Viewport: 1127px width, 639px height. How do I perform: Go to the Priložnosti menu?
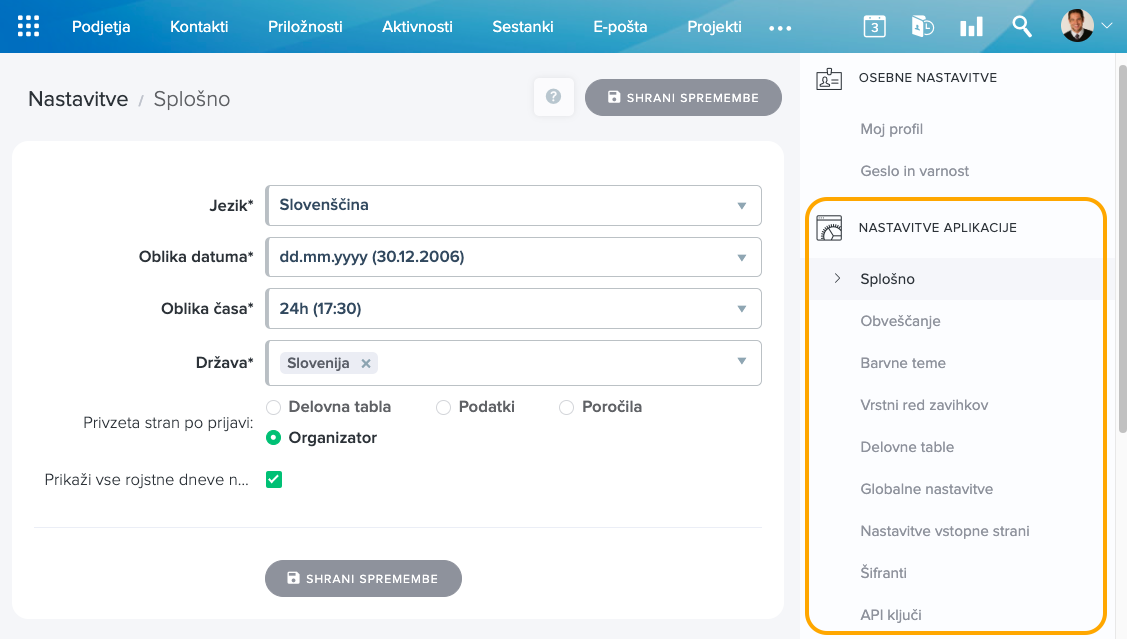[x=305, y=27]
